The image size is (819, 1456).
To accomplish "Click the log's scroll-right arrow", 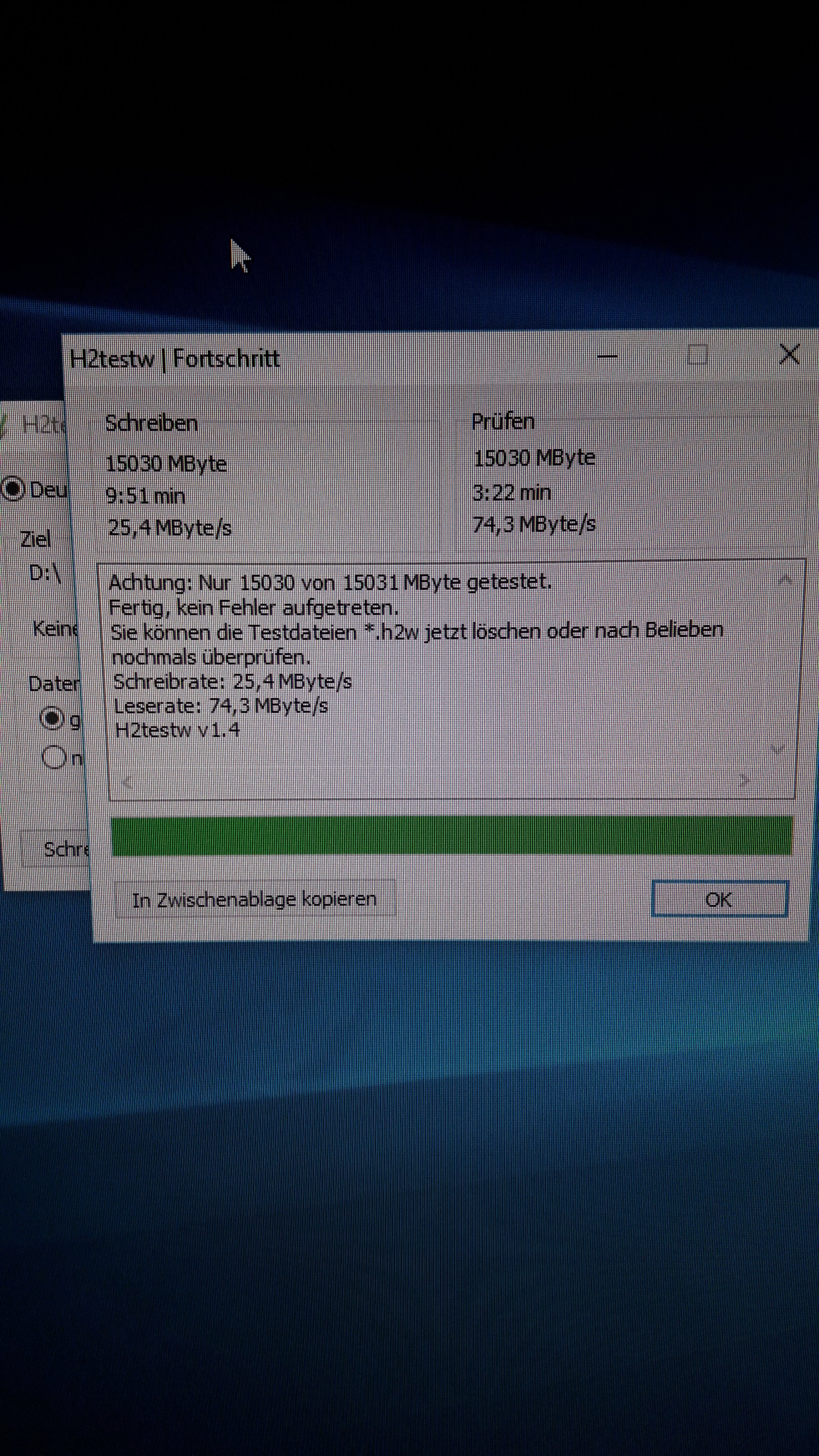I will coord(744,781).
